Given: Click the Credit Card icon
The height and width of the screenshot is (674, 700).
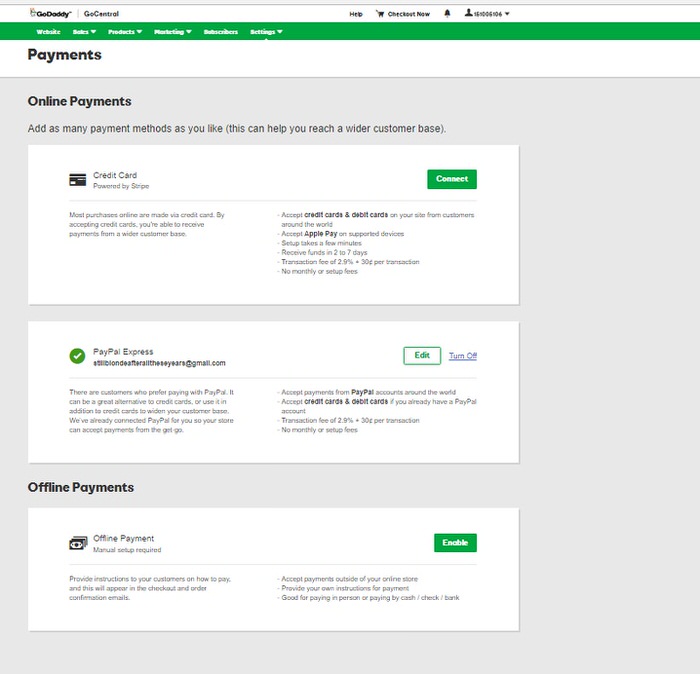Looking at the screenshot, I should (77, 180).
